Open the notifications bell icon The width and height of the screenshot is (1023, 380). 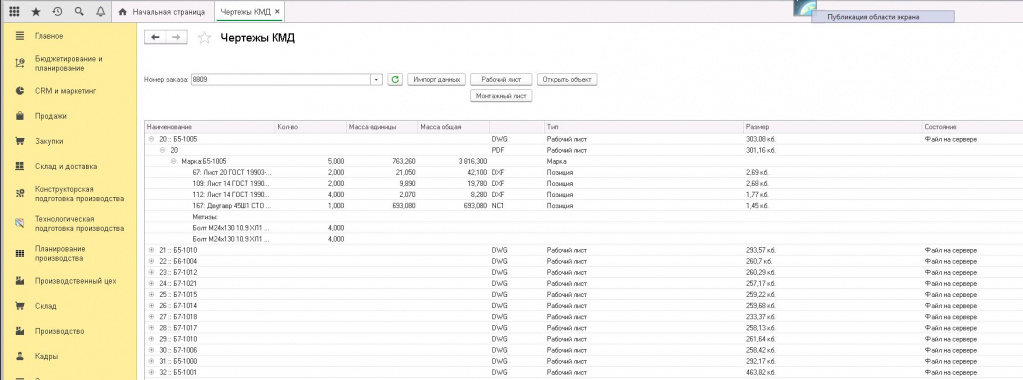100,12
